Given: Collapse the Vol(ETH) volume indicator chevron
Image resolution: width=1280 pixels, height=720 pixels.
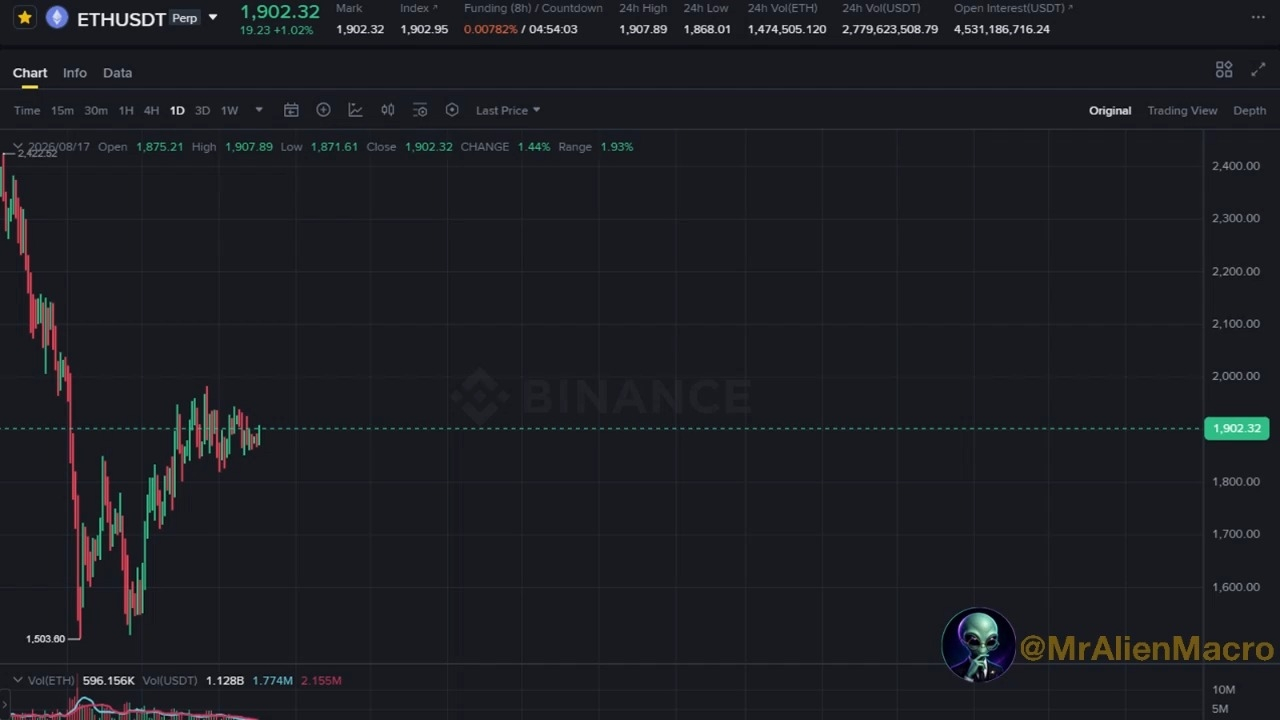Looking at the screenshot, I should coord(17,680).
